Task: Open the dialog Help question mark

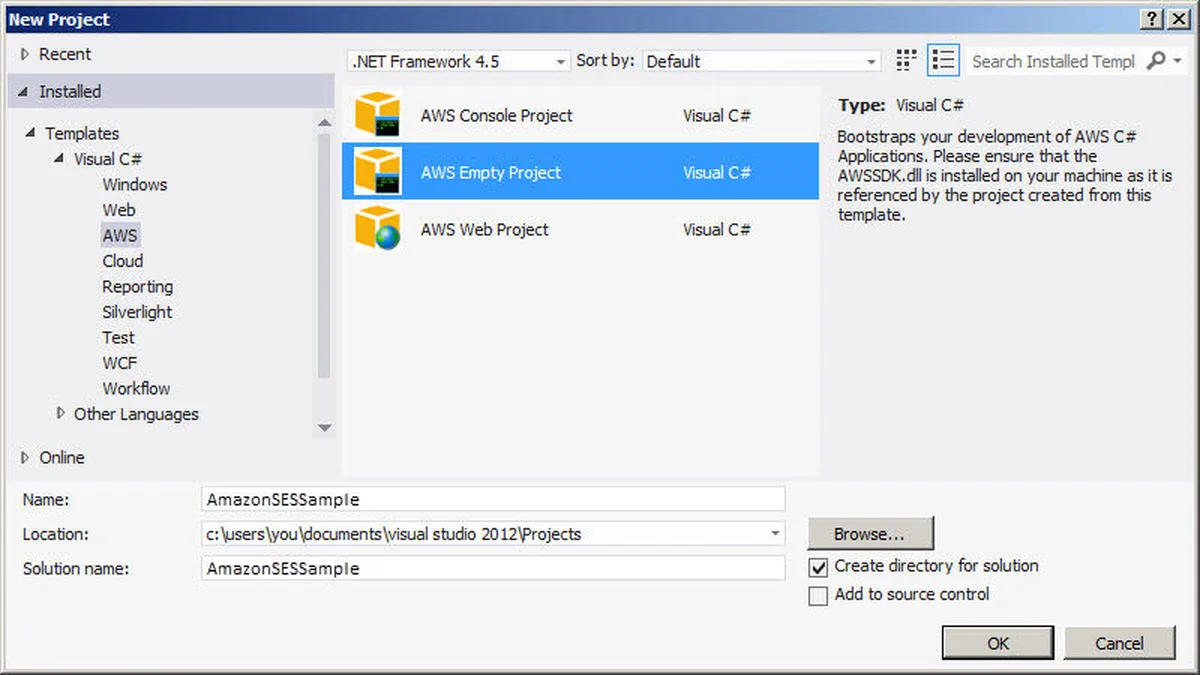Action: click(x=1151, y=19)
